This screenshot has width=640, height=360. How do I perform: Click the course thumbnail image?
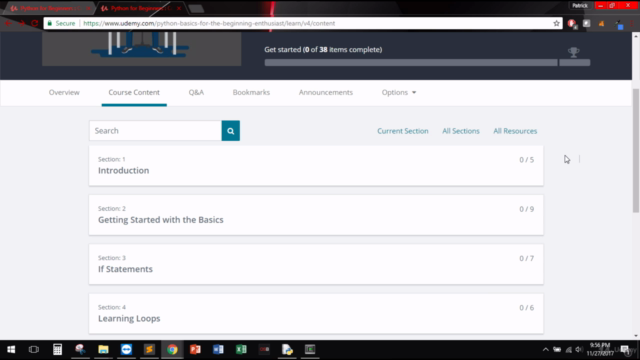(x=142, y=49)
